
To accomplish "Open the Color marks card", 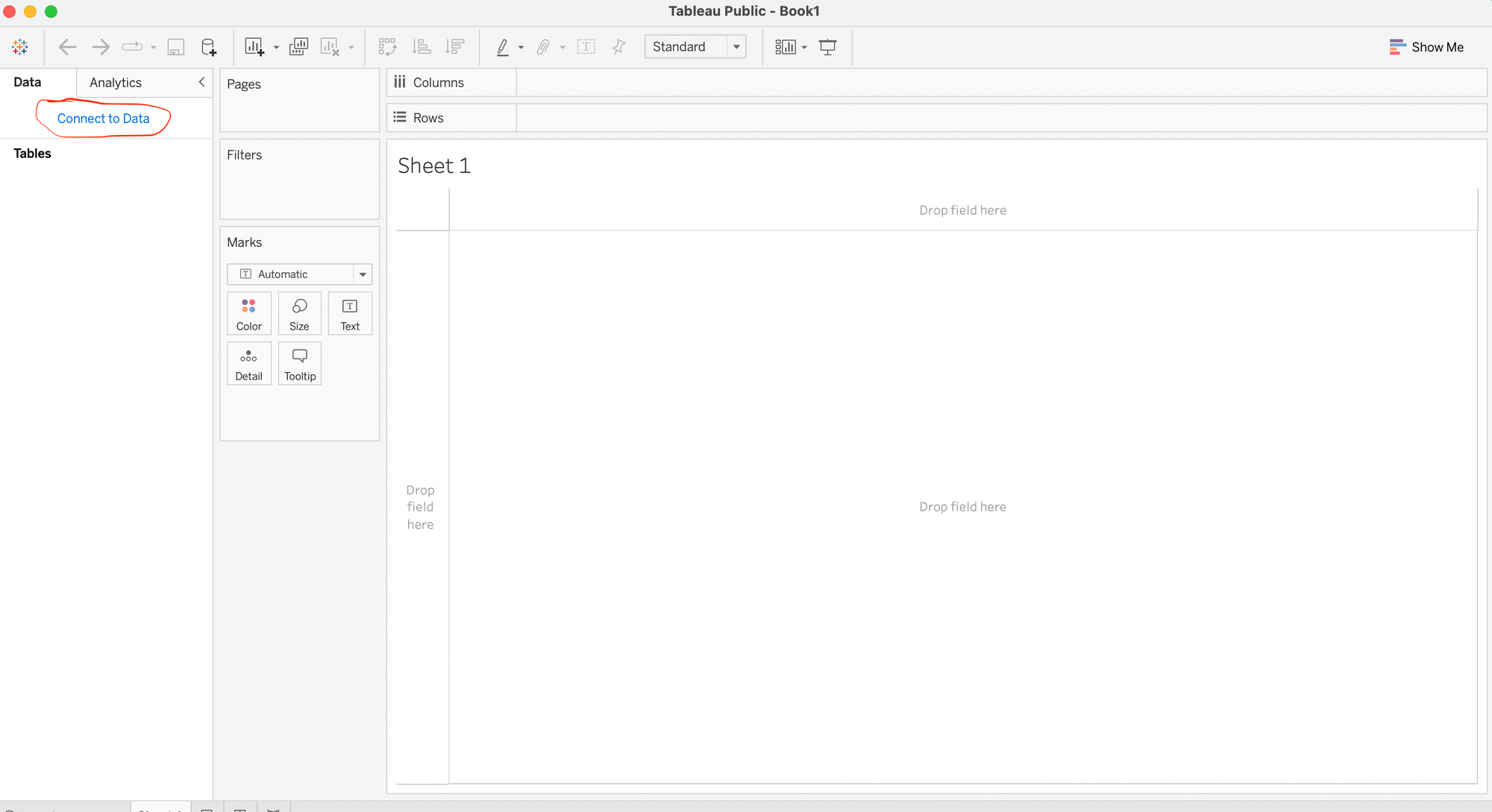I will click(x=248, y=314).
